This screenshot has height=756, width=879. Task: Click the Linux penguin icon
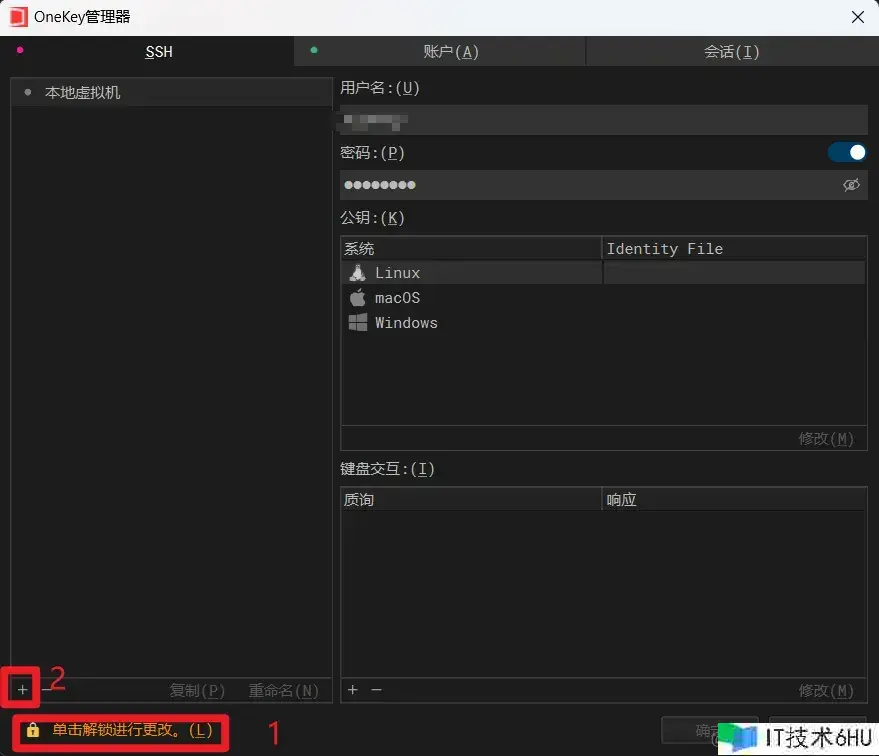click(x=357, y=273)
